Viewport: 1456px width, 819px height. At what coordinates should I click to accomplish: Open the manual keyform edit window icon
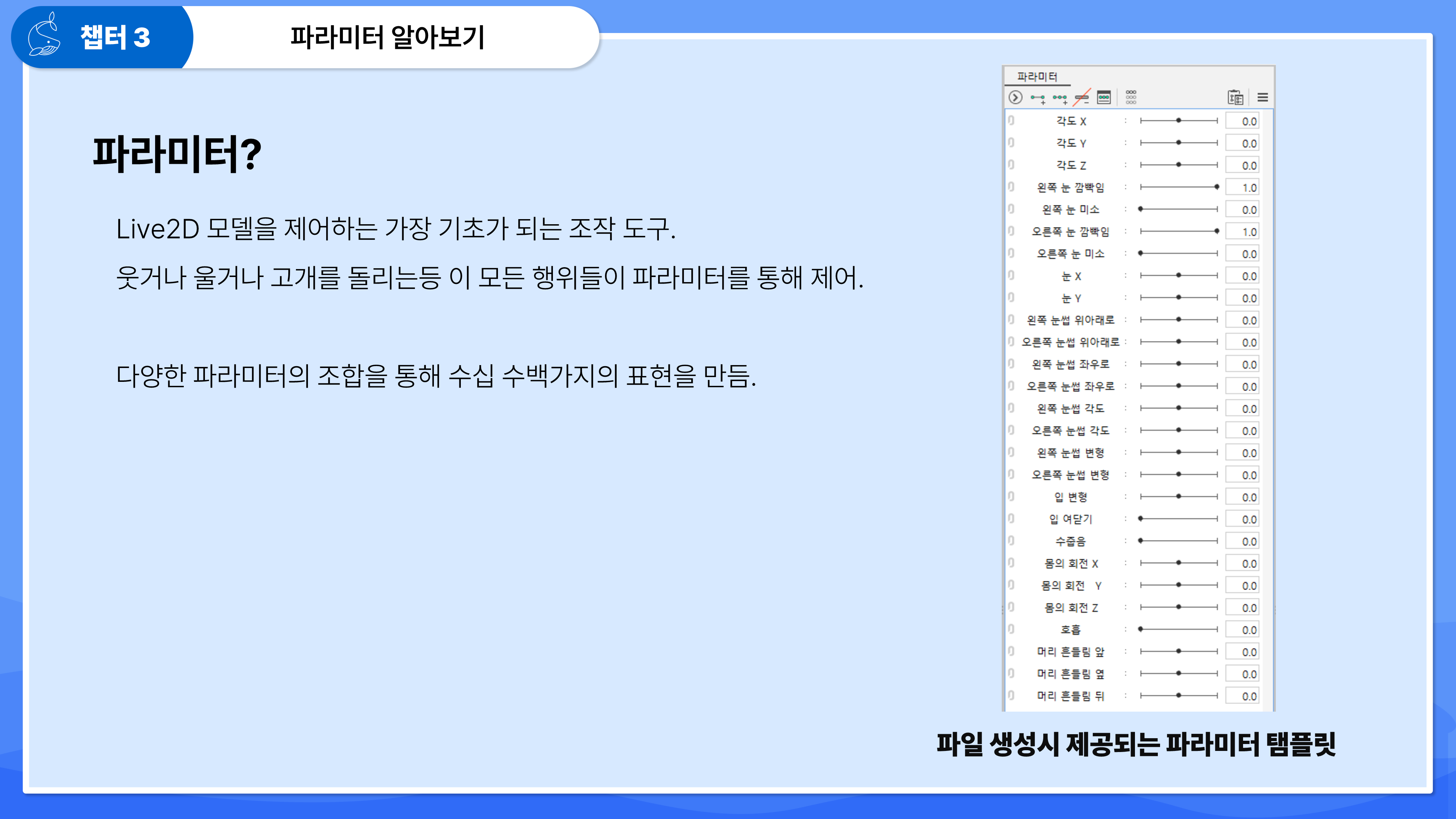(x=1103, y=97)
